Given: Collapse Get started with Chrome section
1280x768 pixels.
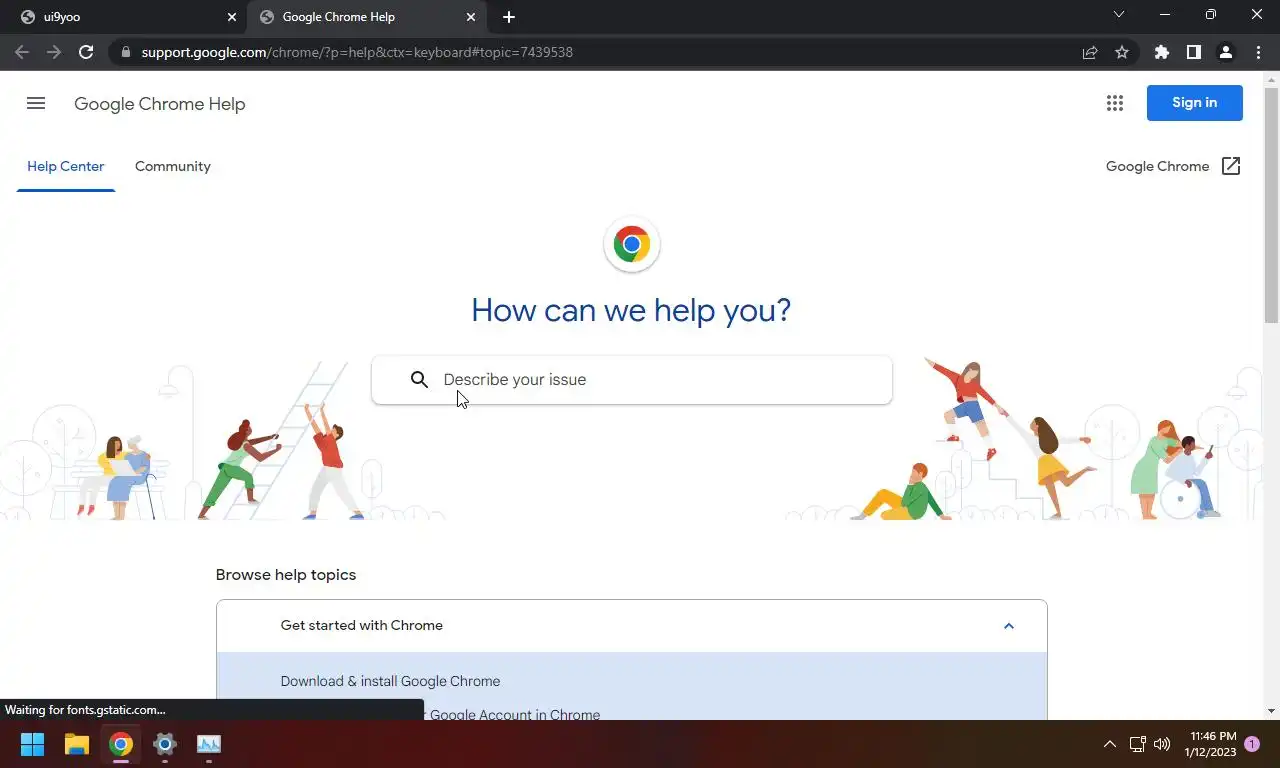Looking at the screenshot, I should [x=632, y=626].
